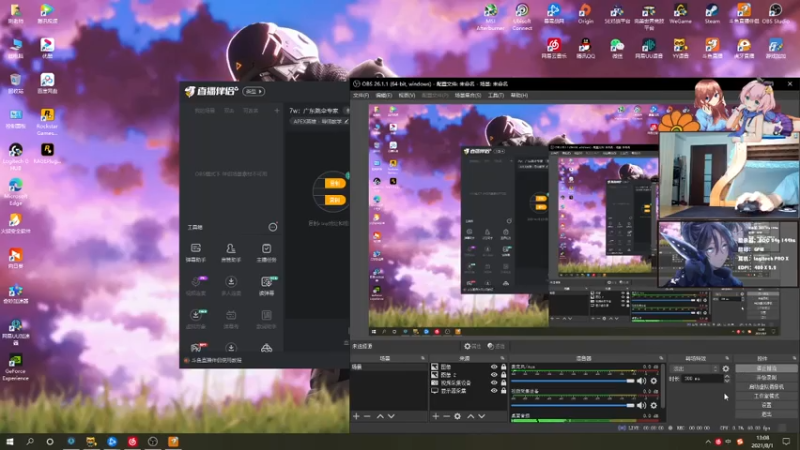Image resolution: width=800 pixels, height=450 pixels.
Task: Open OBS 文件(F) menu
Action: (x=361, y=95)
